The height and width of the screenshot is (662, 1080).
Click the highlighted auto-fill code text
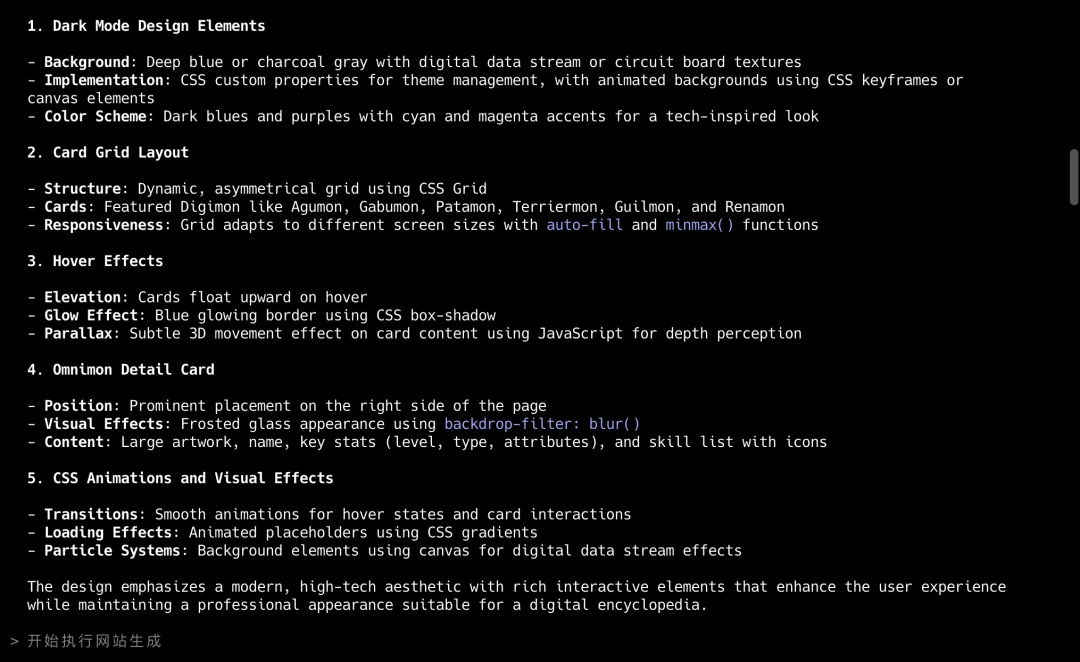tap(584, 225)
